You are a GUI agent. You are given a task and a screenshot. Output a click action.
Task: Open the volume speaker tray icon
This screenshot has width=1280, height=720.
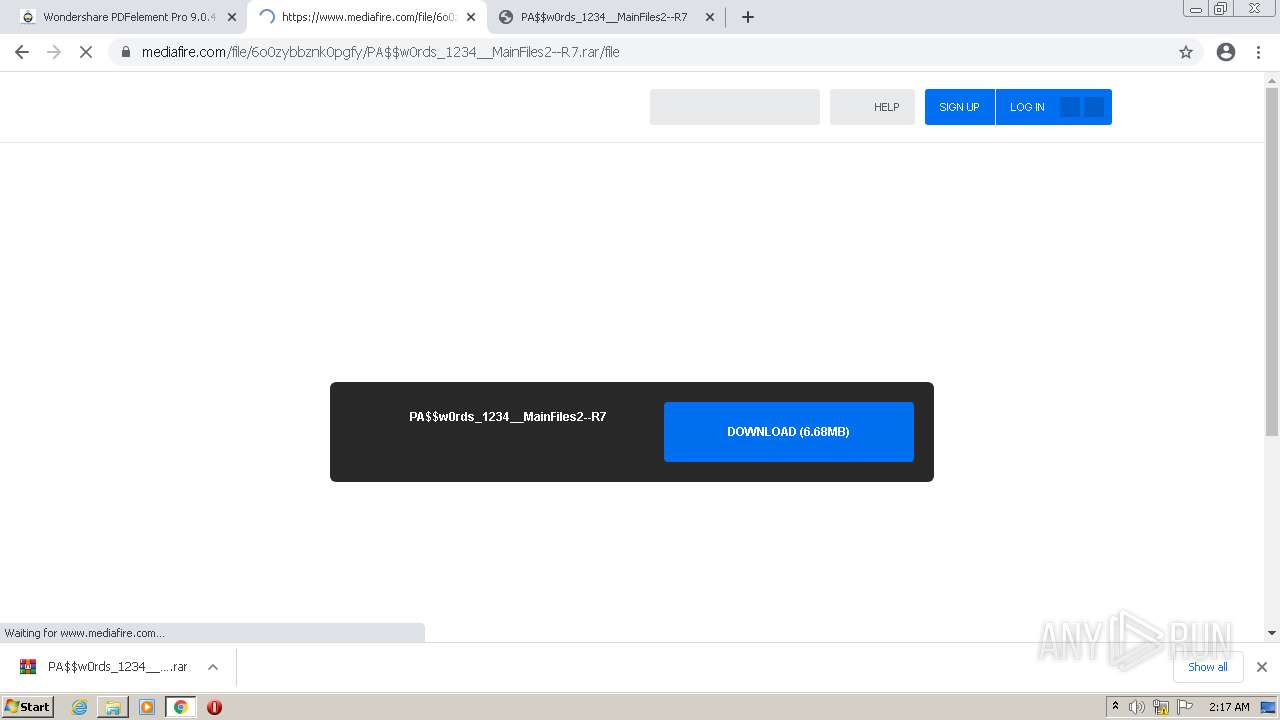tap(1137, 707)
